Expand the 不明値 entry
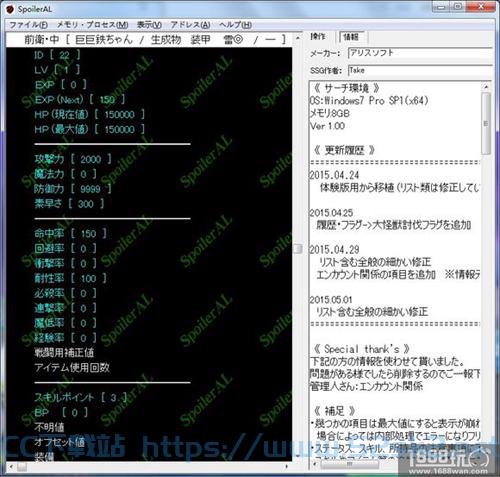Image resolution: width=500 pixels, height=477 pixels. [x=49, y=427]
